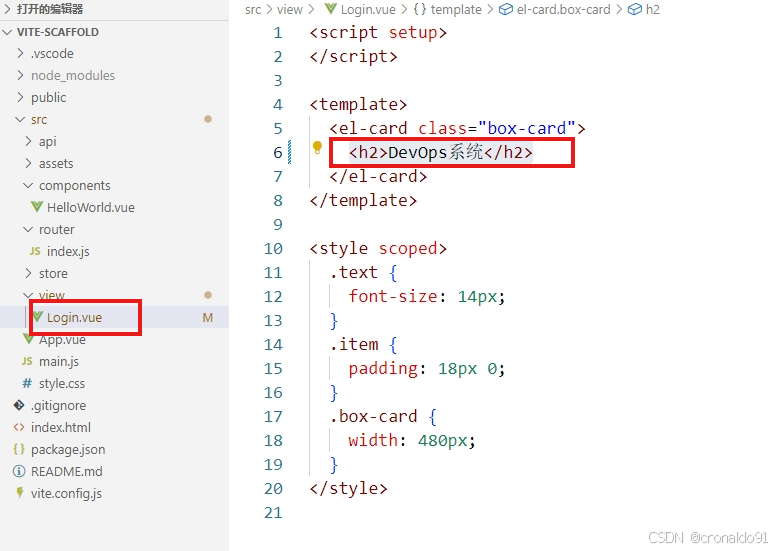
Task: Expand the node_modules folder
Action: pyautogui.click(x=20, y=75)
